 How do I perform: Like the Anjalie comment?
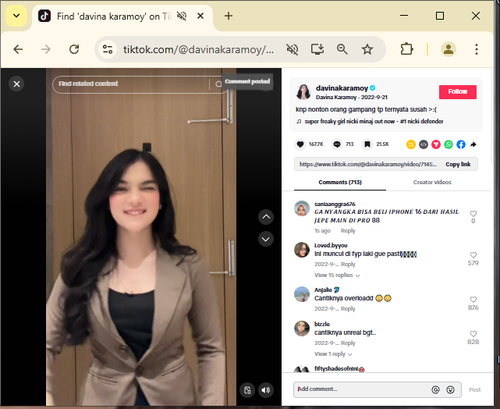(473, 299)
